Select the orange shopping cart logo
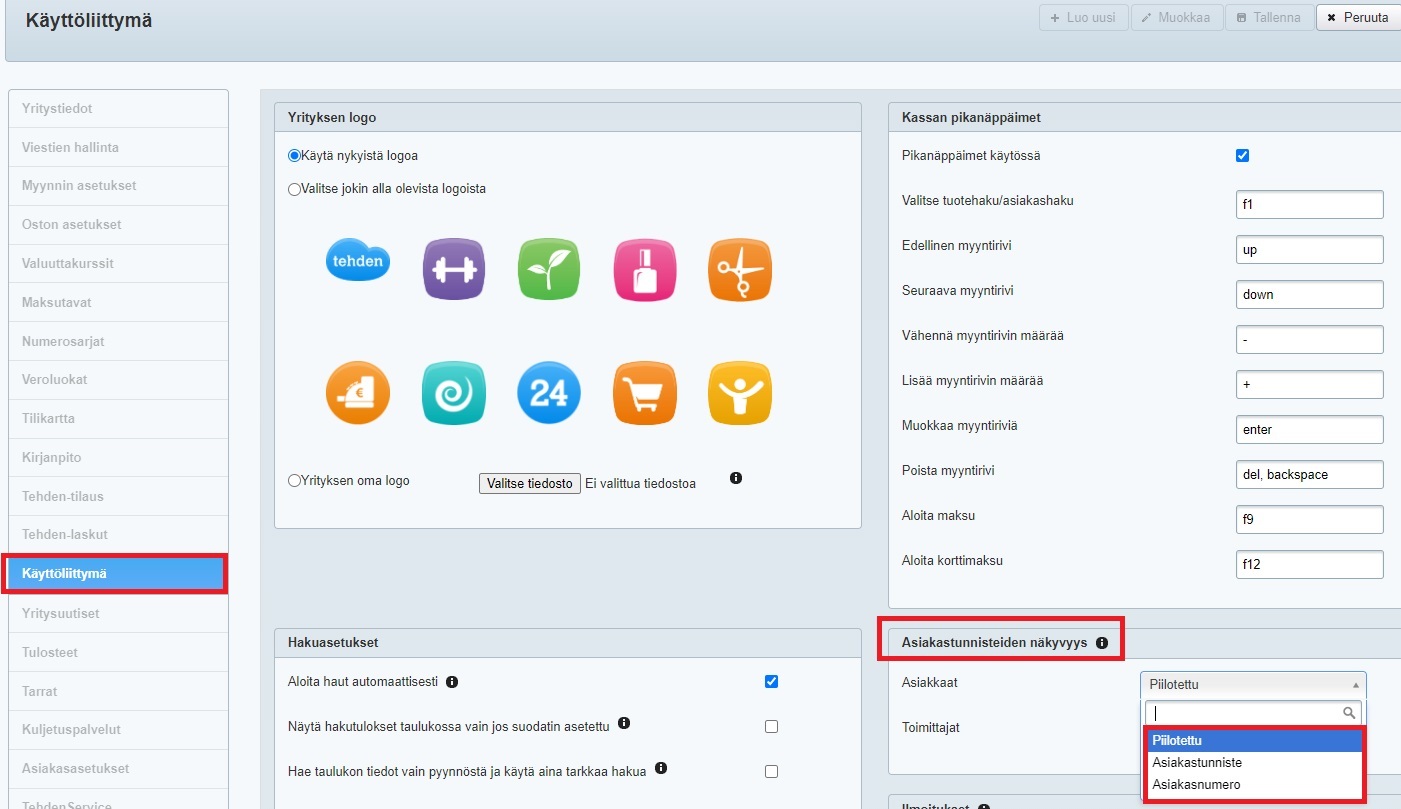Screen dimensions: 1401x809 (x=645, y=392)
